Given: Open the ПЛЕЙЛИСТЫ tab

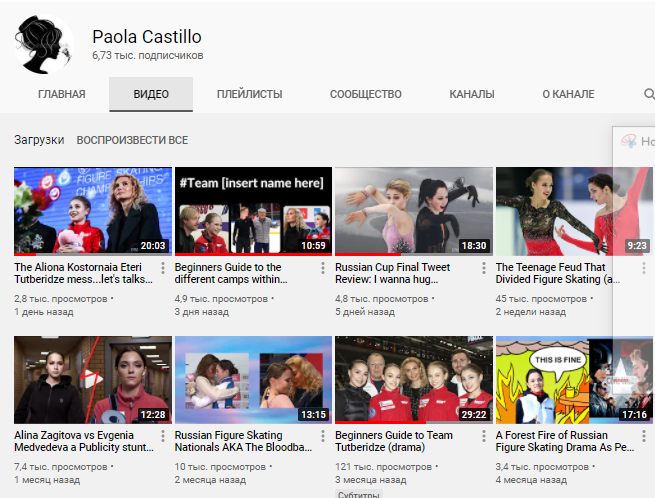Looking at the screenshot, I should click(x=249, y=94).
